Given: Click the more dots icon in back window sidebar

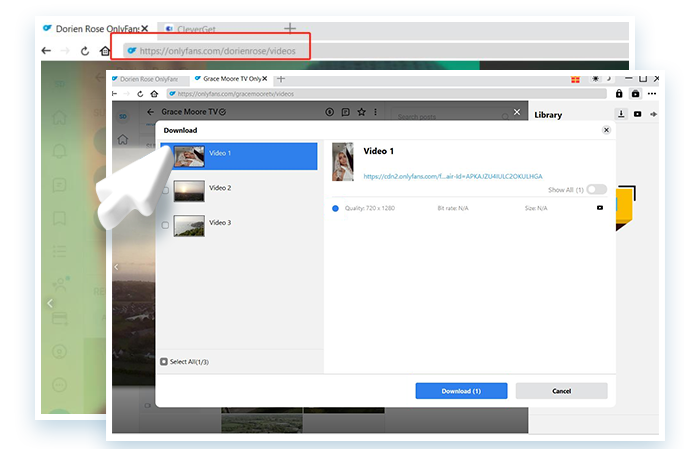Looking at the screenshot, I should point(60,385).
